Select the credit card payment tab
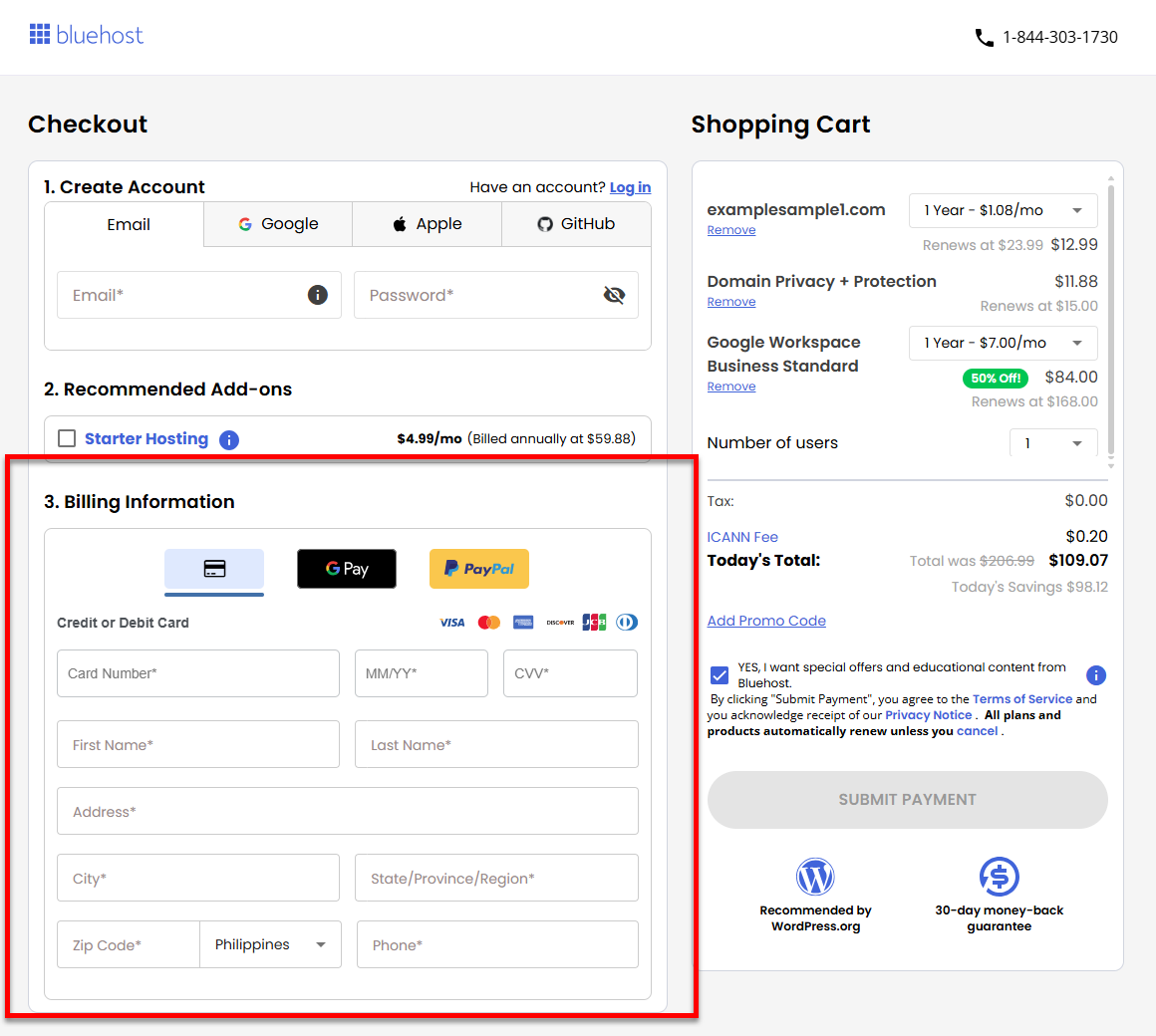Viewport: 1156px width, 1036px height. 214,570
